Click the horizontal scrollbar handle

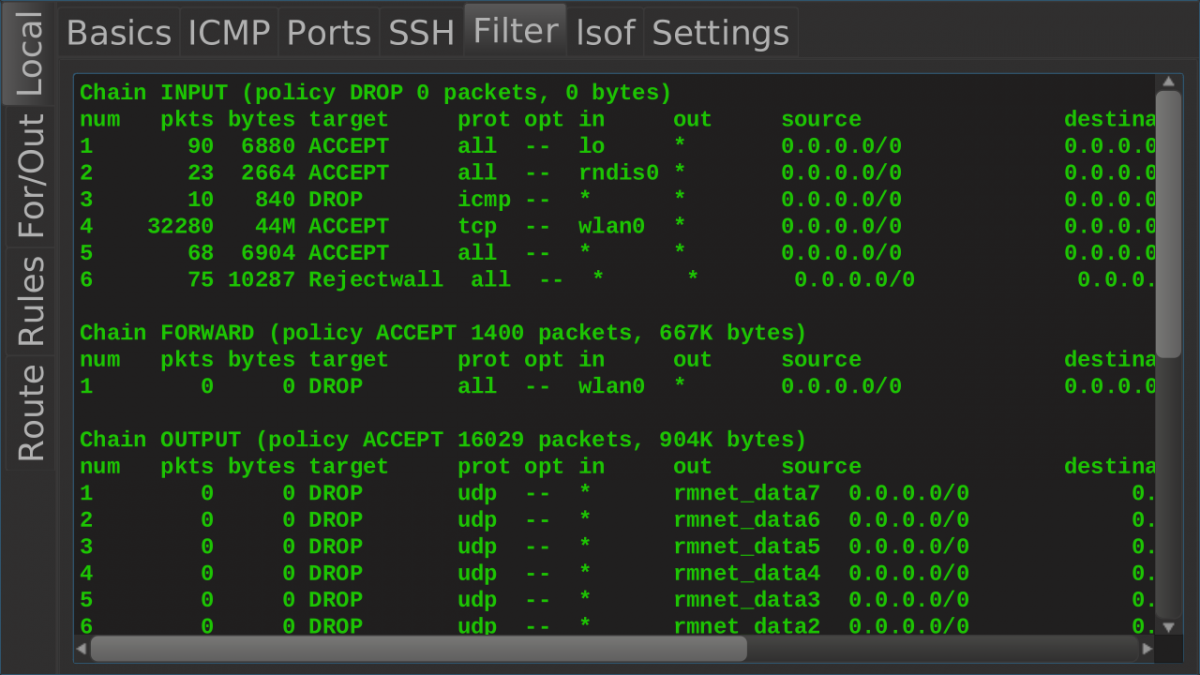point(418,649)
